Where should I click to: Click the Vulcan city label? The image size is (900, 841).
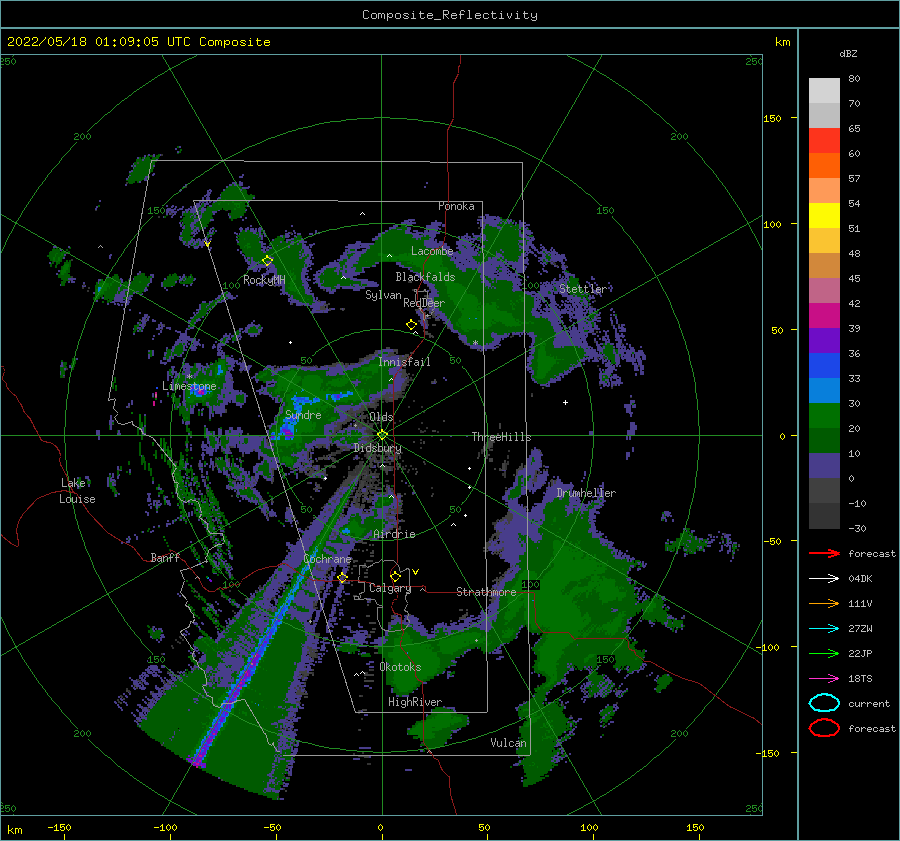(x=509, y=743)
